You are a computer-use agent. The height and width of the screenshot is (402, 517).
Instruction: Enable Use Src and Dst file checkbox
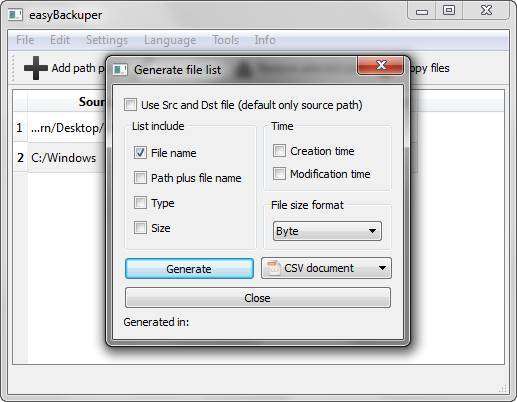click(x=130, y=105)
